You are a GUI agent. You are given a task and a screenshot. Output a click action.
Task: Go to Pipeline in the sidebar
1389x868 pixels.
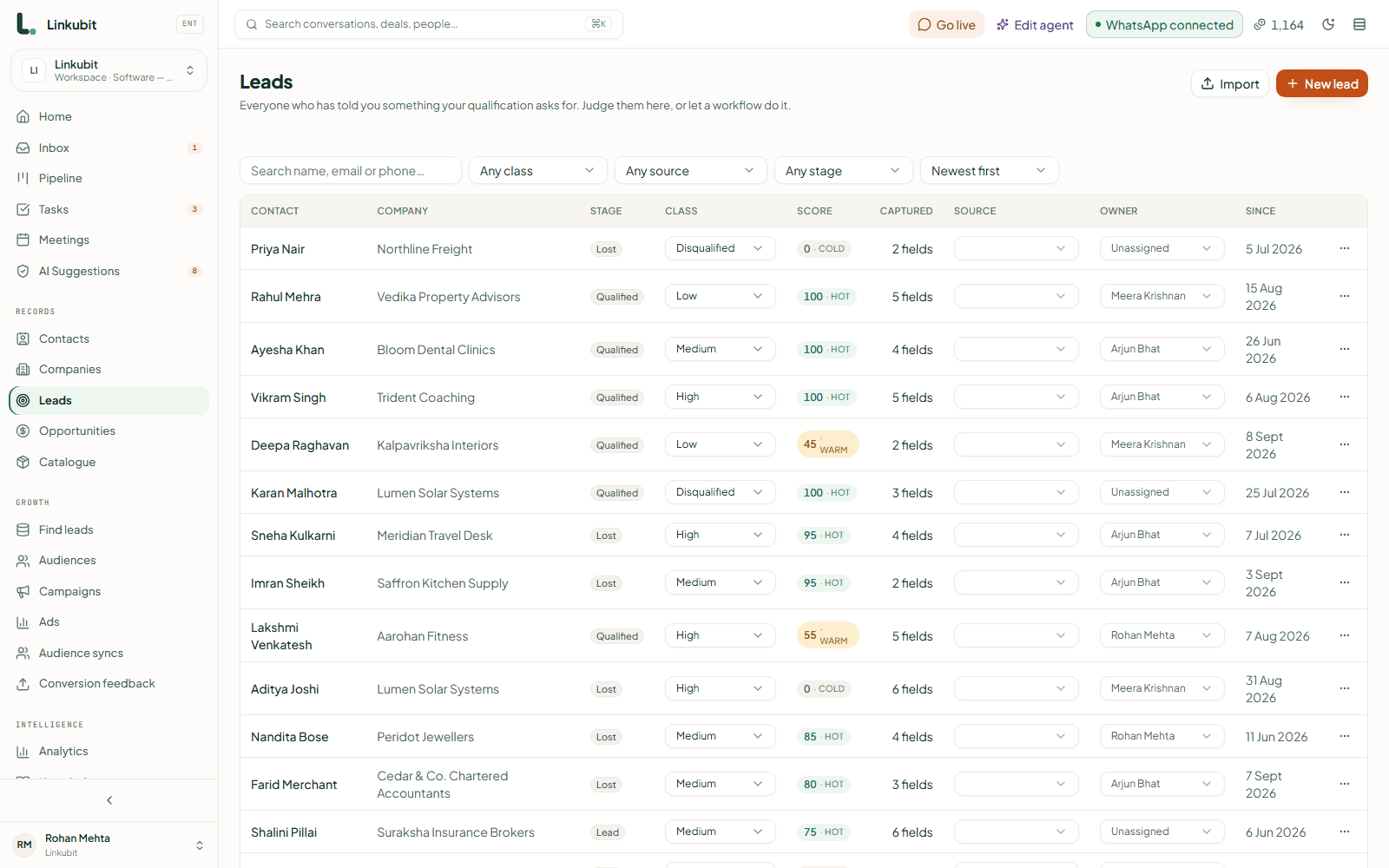(109, 178)
